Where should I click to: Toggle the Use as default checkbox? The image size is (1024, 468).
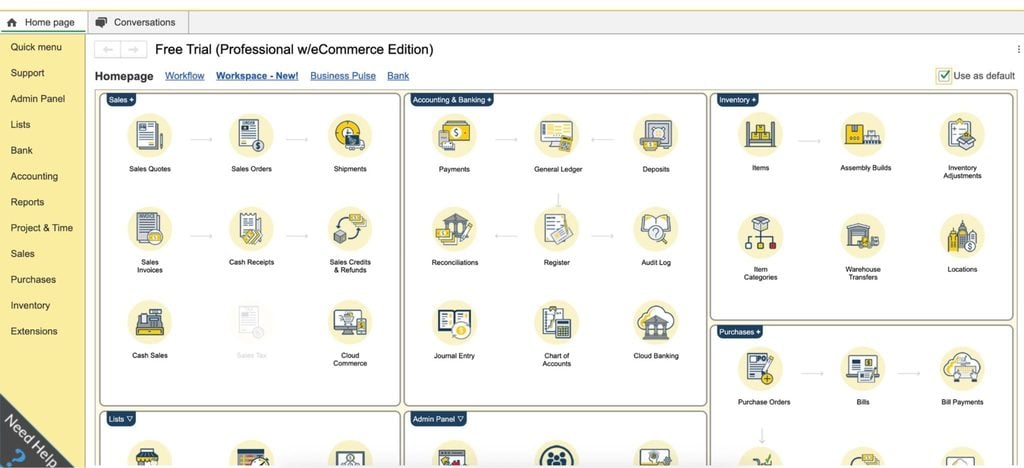(x=944, y=76)
